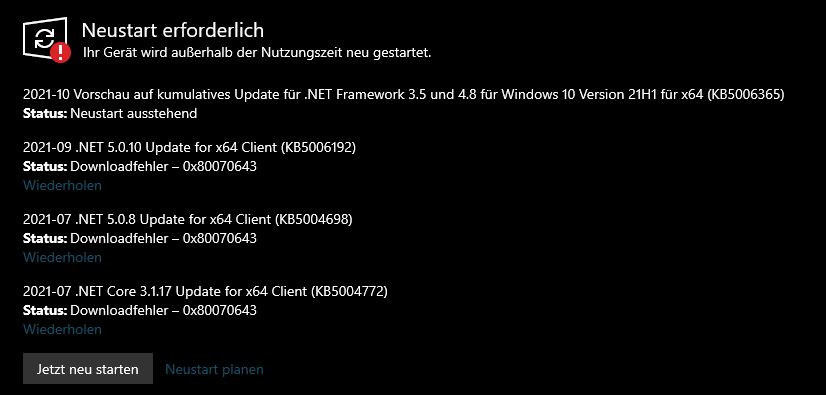Select the .NET 5.0.8 update title

[x=188, y=220]
